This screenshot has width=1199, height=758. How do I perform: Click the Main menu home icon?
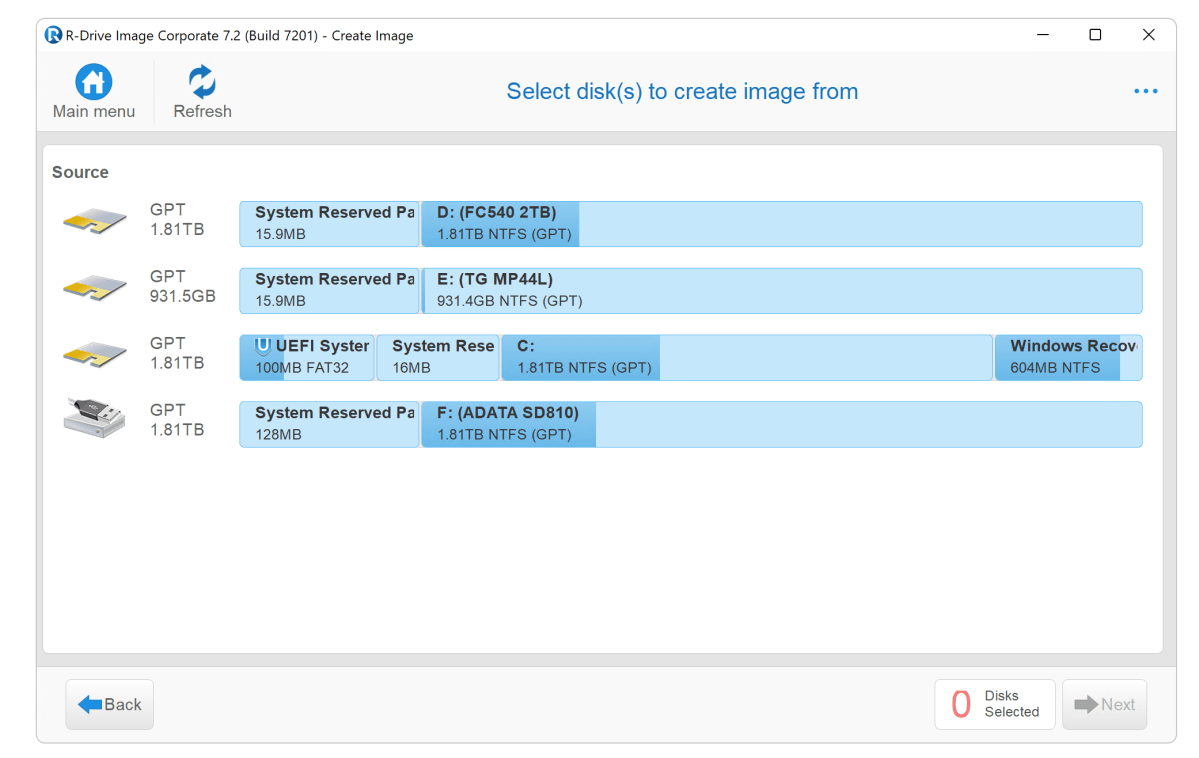pos(93,82)
